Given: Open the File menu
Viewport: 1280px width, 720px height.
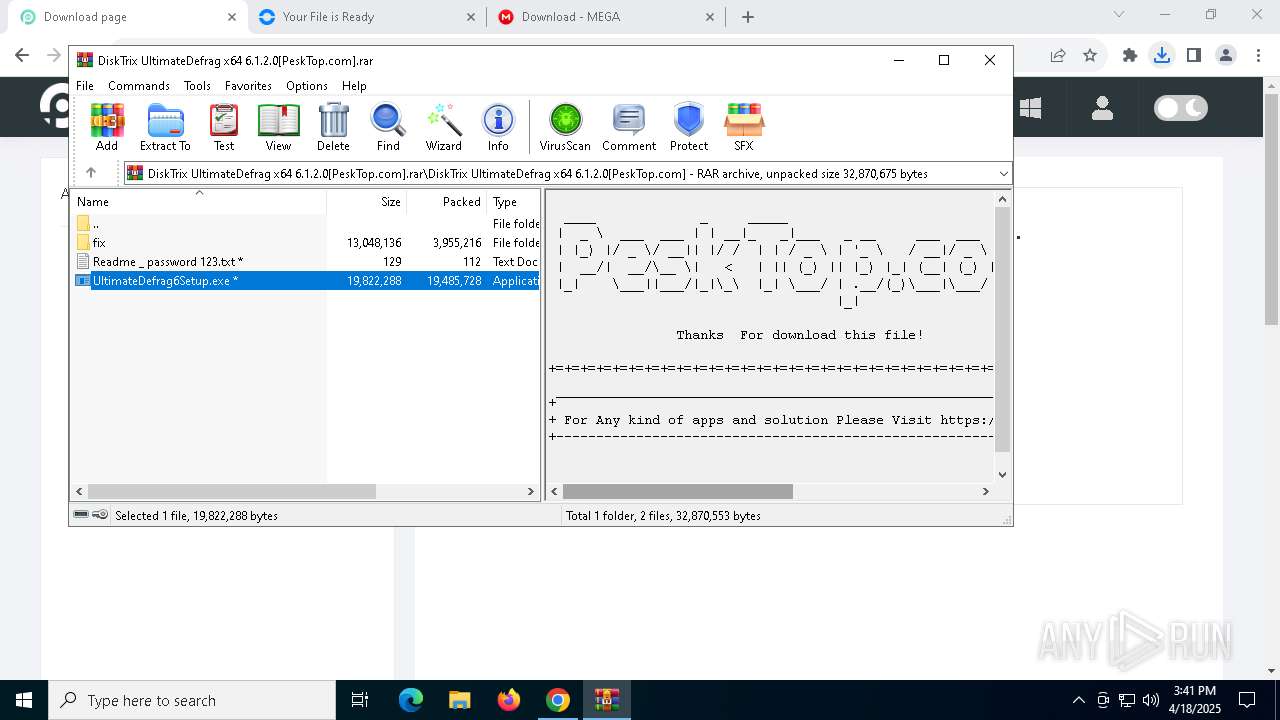Looking at the screenshot, I should 85,86.
